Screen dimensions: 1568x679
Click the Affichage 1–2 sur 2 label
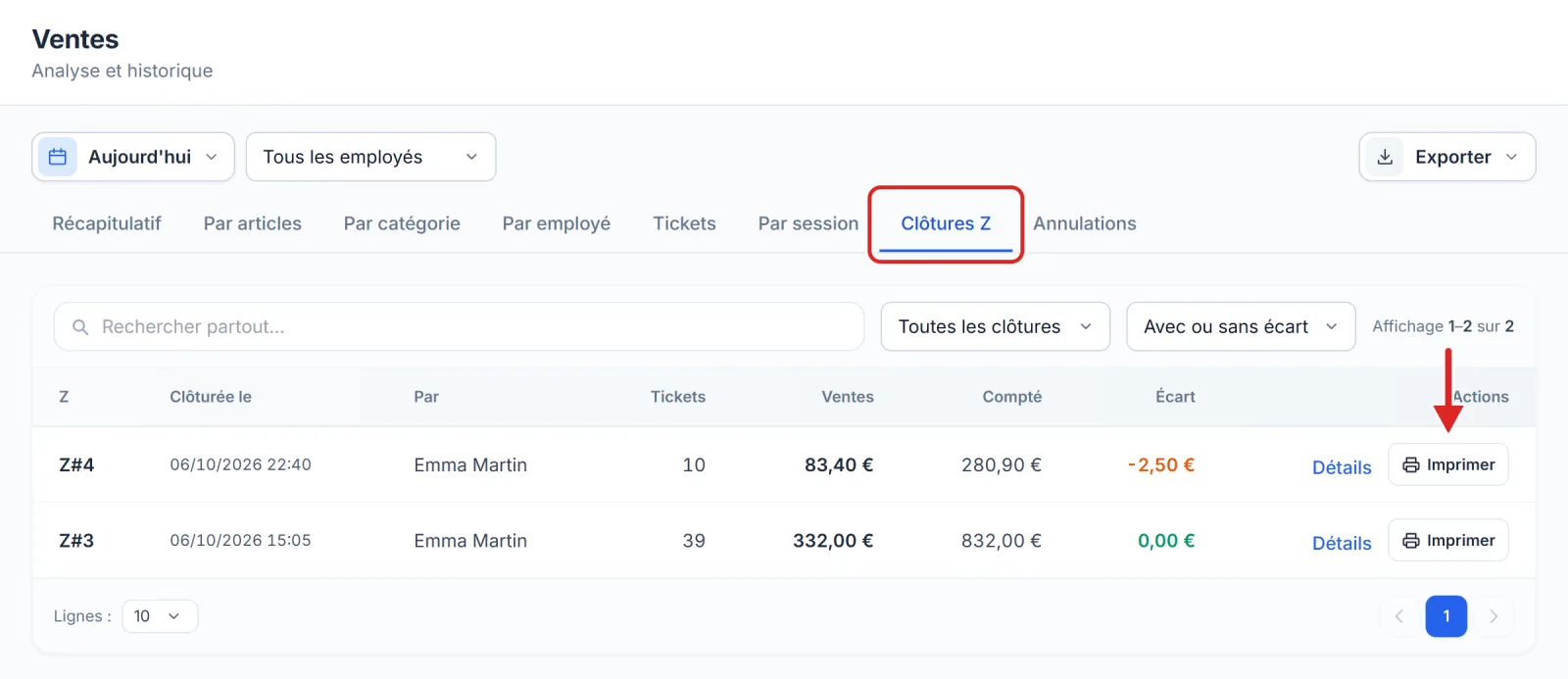pos(1443,326)
